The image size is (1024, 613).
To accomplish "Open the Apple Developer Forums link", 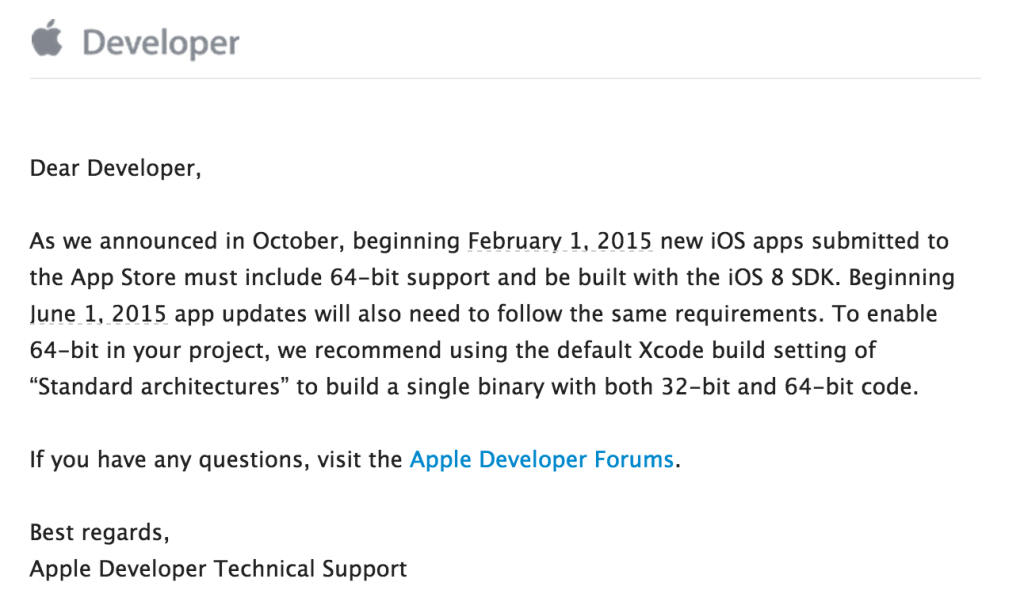I will [541, 460].
